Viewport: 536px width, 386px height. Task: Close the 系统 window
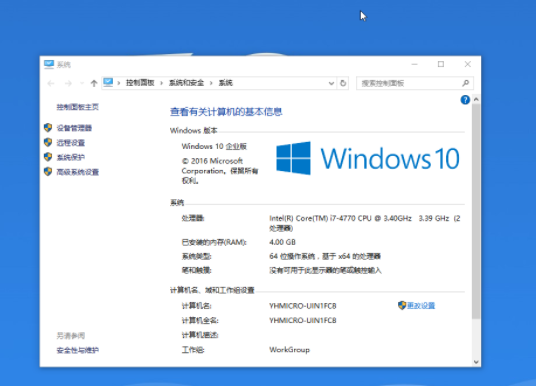[x=468, y=64]
